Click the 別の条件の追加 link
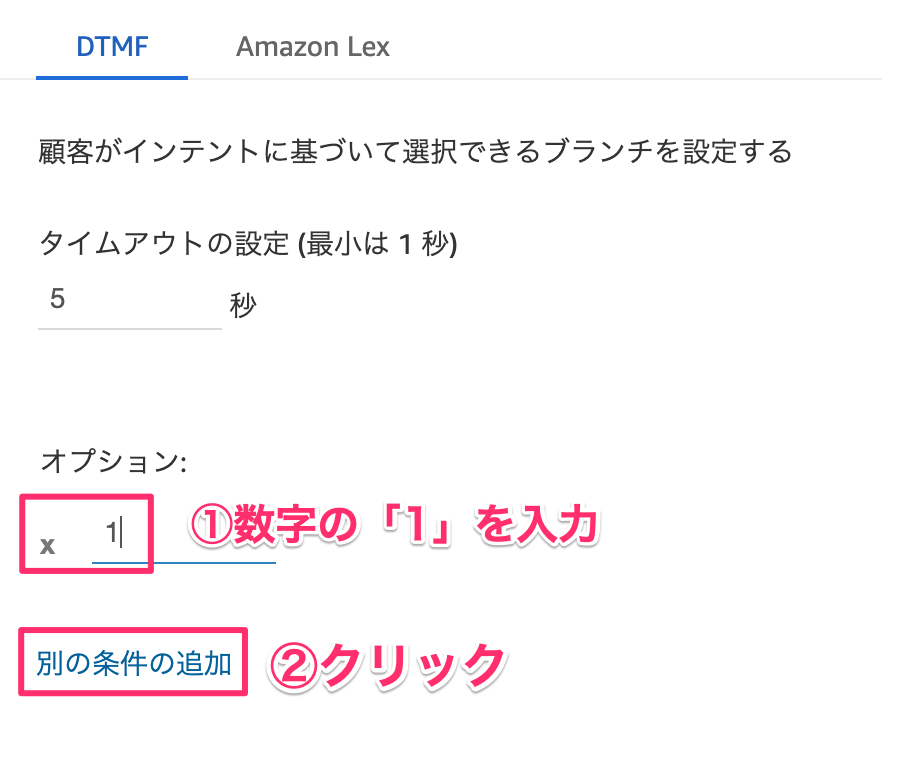Image resolution: width=908 pixels, height=760 pixels. coord(134,663)
